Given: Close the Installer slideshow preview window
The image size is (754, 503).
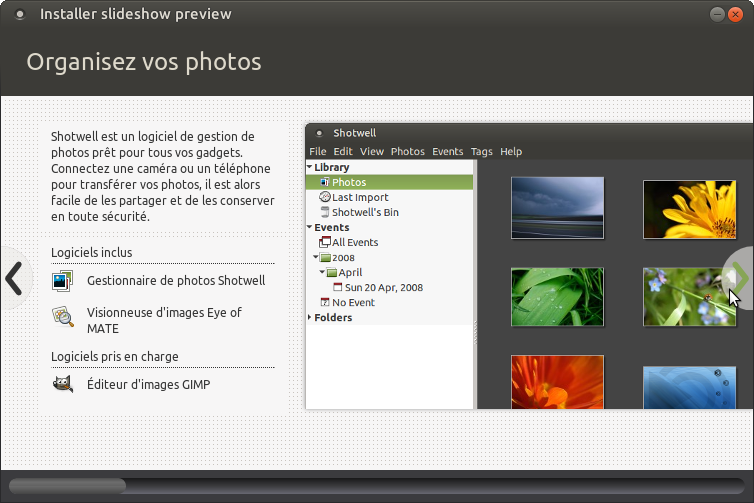Looking at the screenshot, I should 735,14.
